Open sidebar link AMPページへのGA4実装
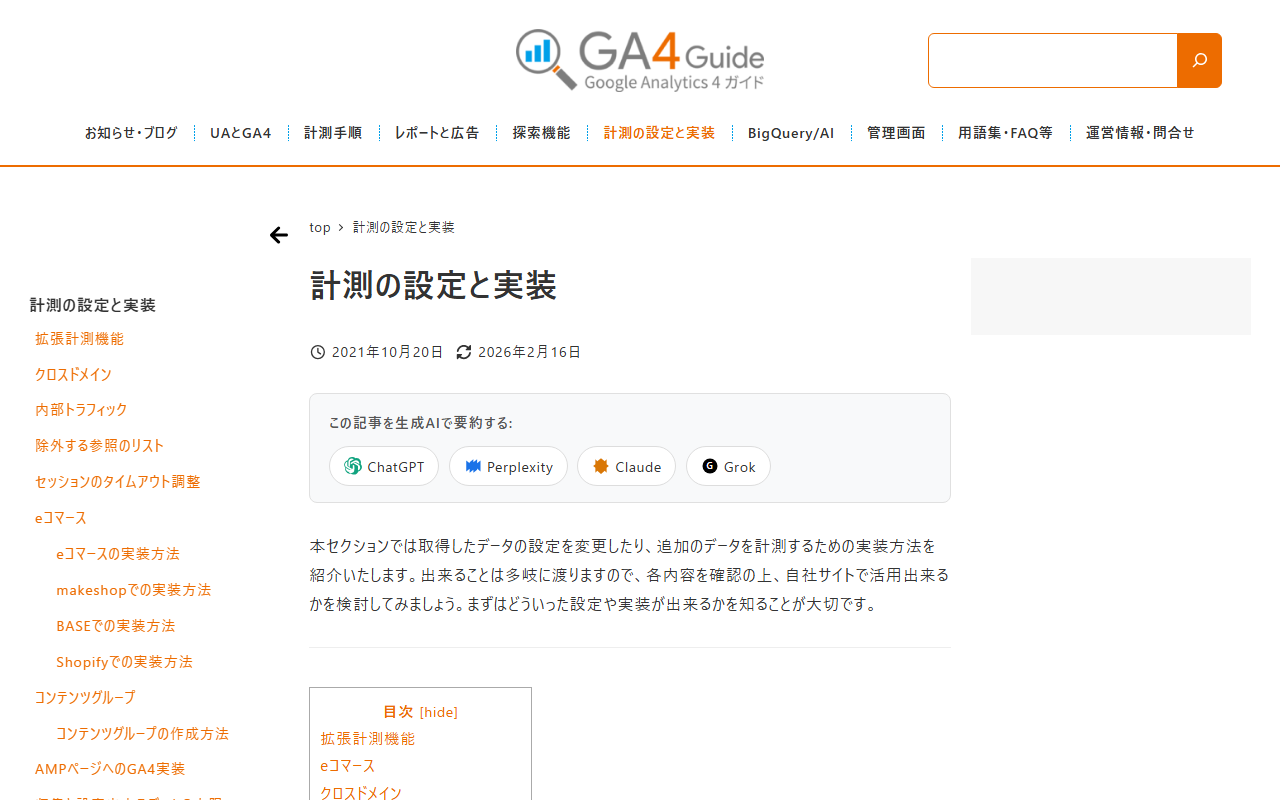 pyautogui.click(x=110, y=769)
